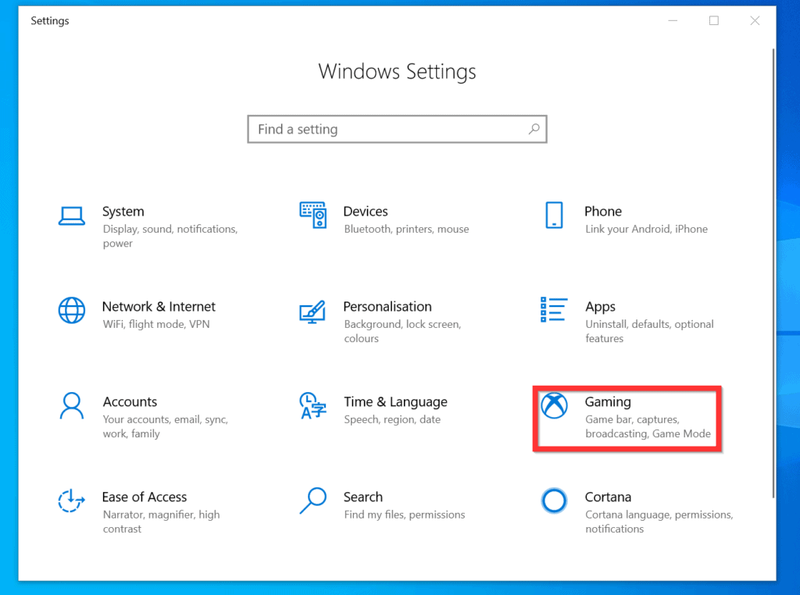Click the Devices keyboard and speaker icon

pos(313,215)
